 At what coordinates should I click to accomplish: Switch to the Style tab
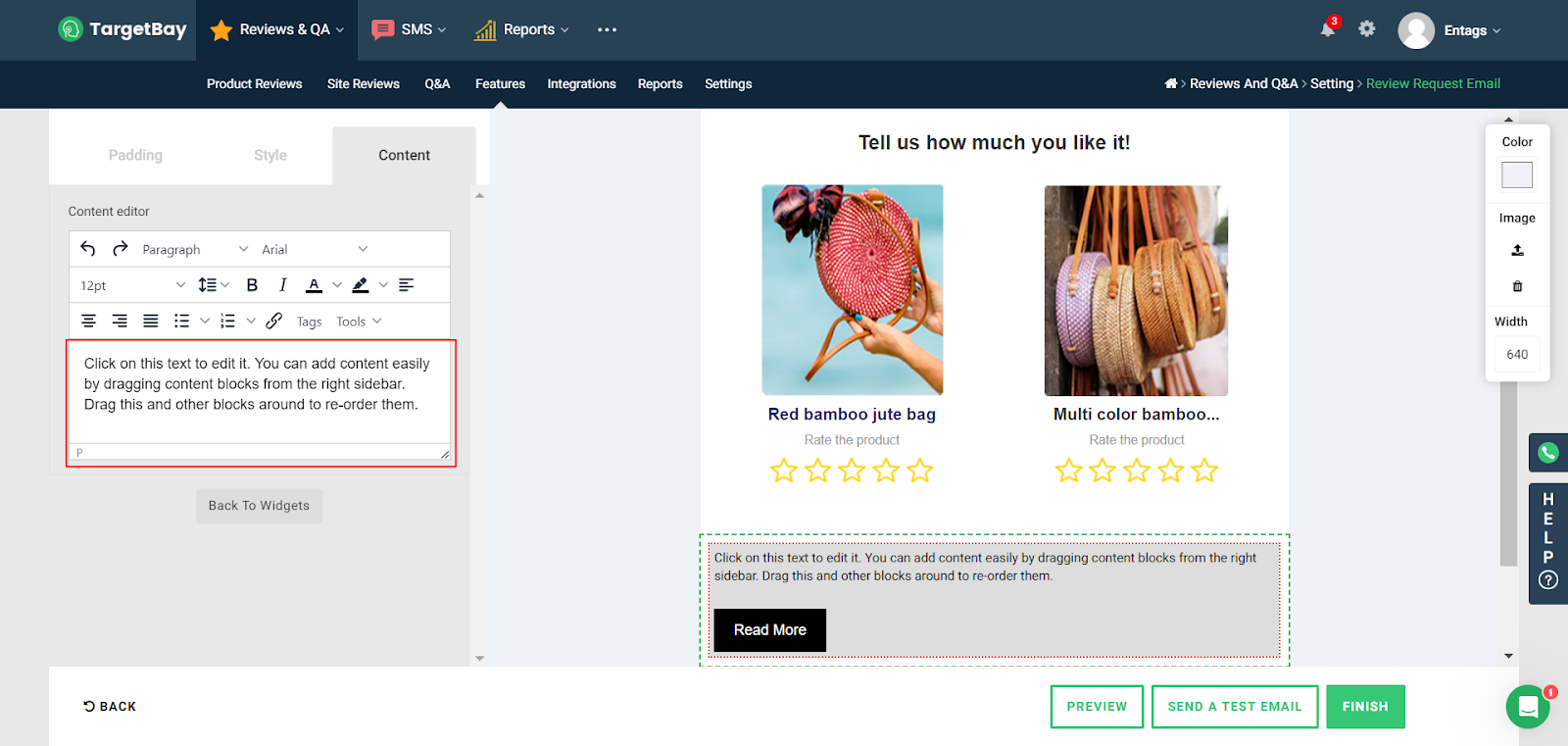click(x=270, y=155)
